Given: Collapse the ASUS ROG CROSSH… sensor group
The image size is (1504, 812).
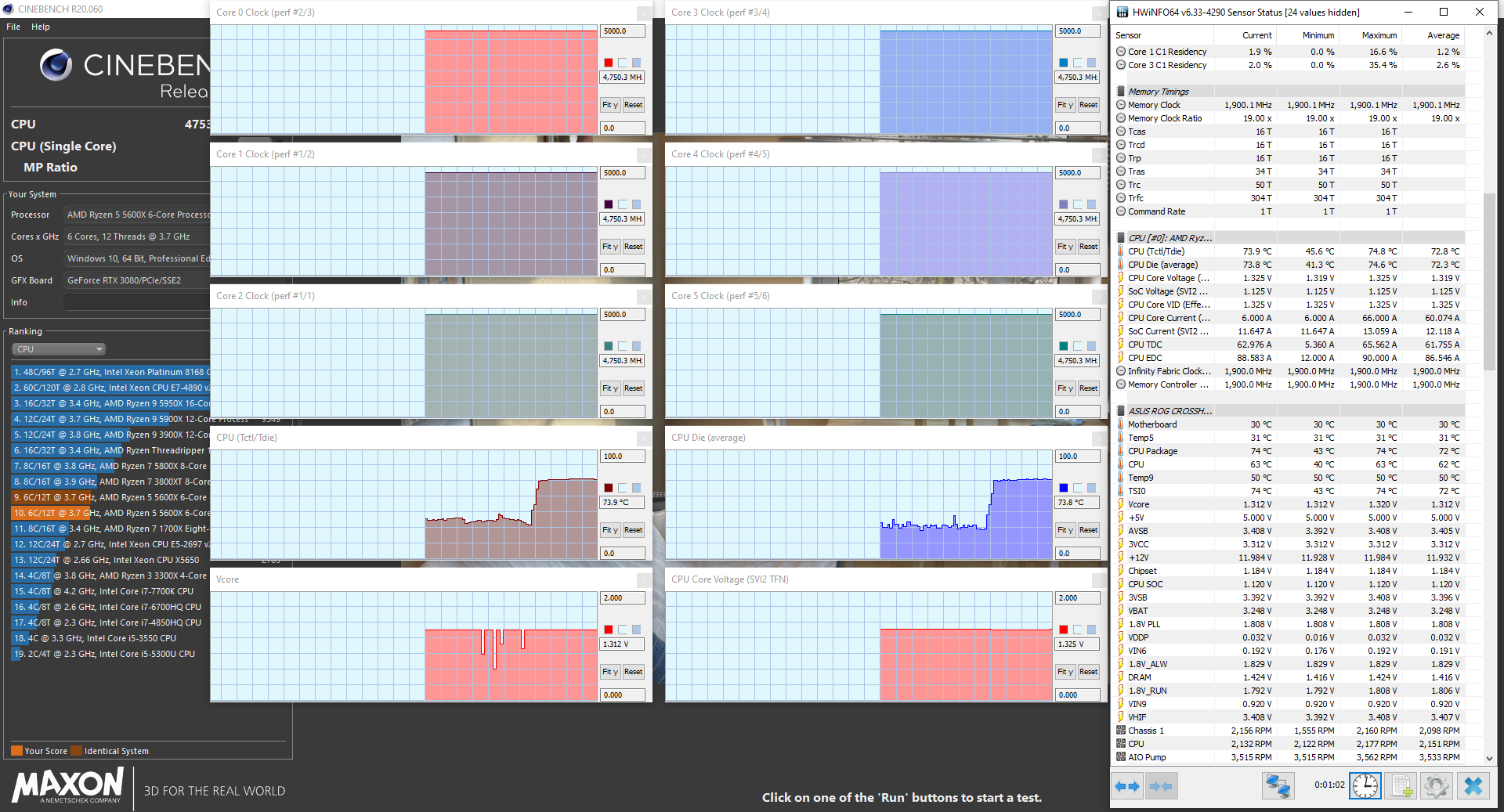Looking at the screenshot, I should [x=1121, y=411].
